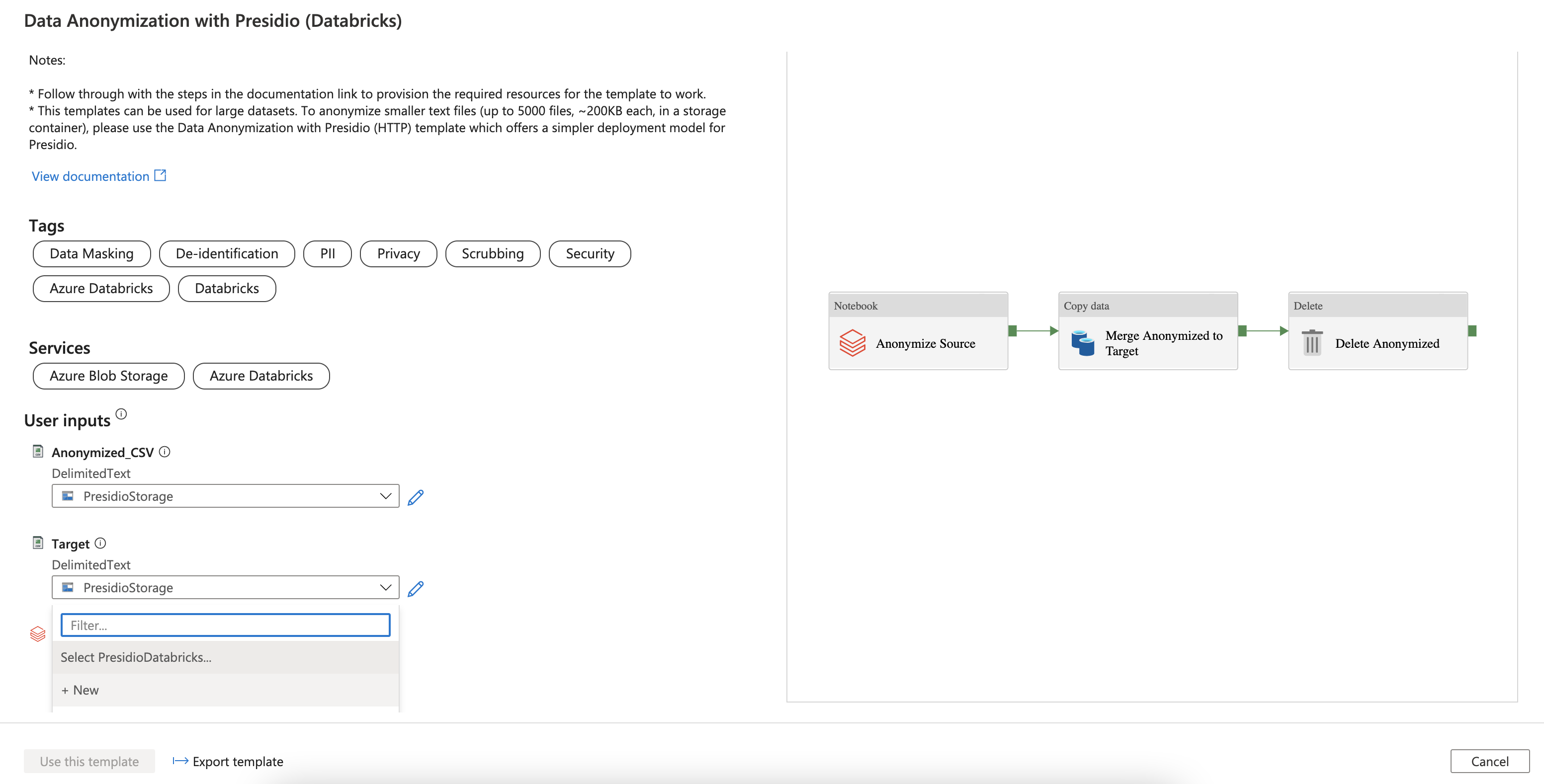Click the storage icon inside Target dropdown
1544x784 pixels.
click(x=68, y=588)
